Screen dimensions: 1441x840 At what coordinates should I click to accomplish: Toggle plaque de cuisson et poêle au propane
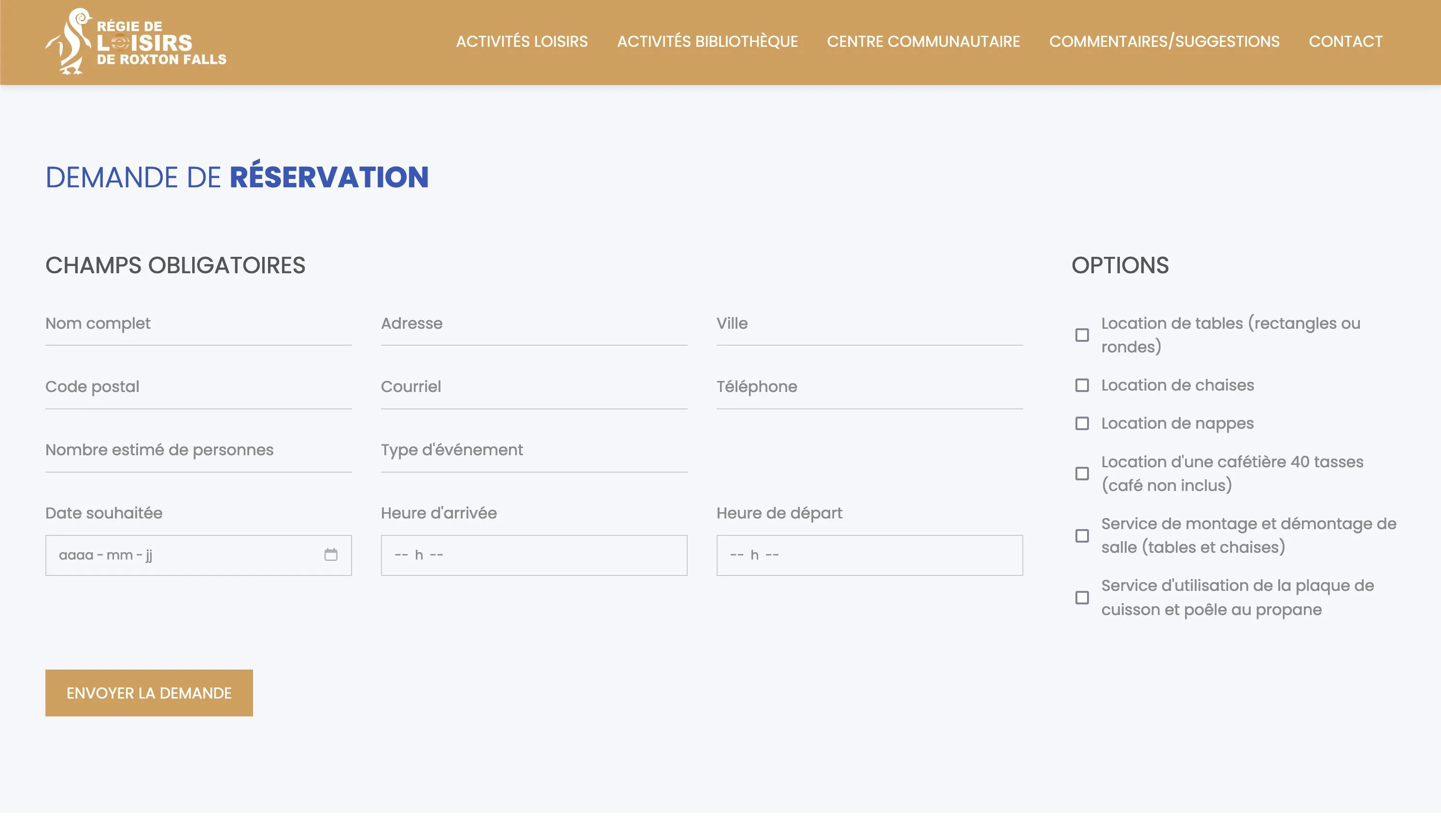point(1082,598)
